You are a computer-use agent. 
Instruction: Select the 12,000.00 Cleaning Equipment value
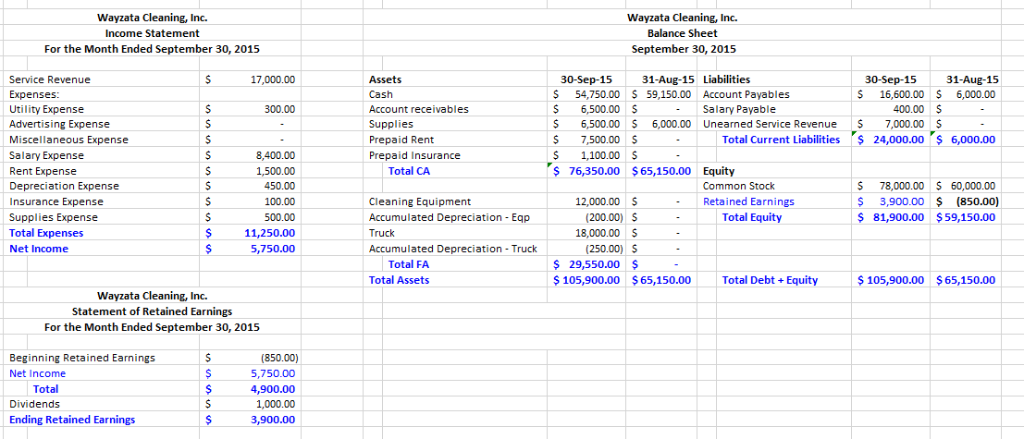coord(597,202)
